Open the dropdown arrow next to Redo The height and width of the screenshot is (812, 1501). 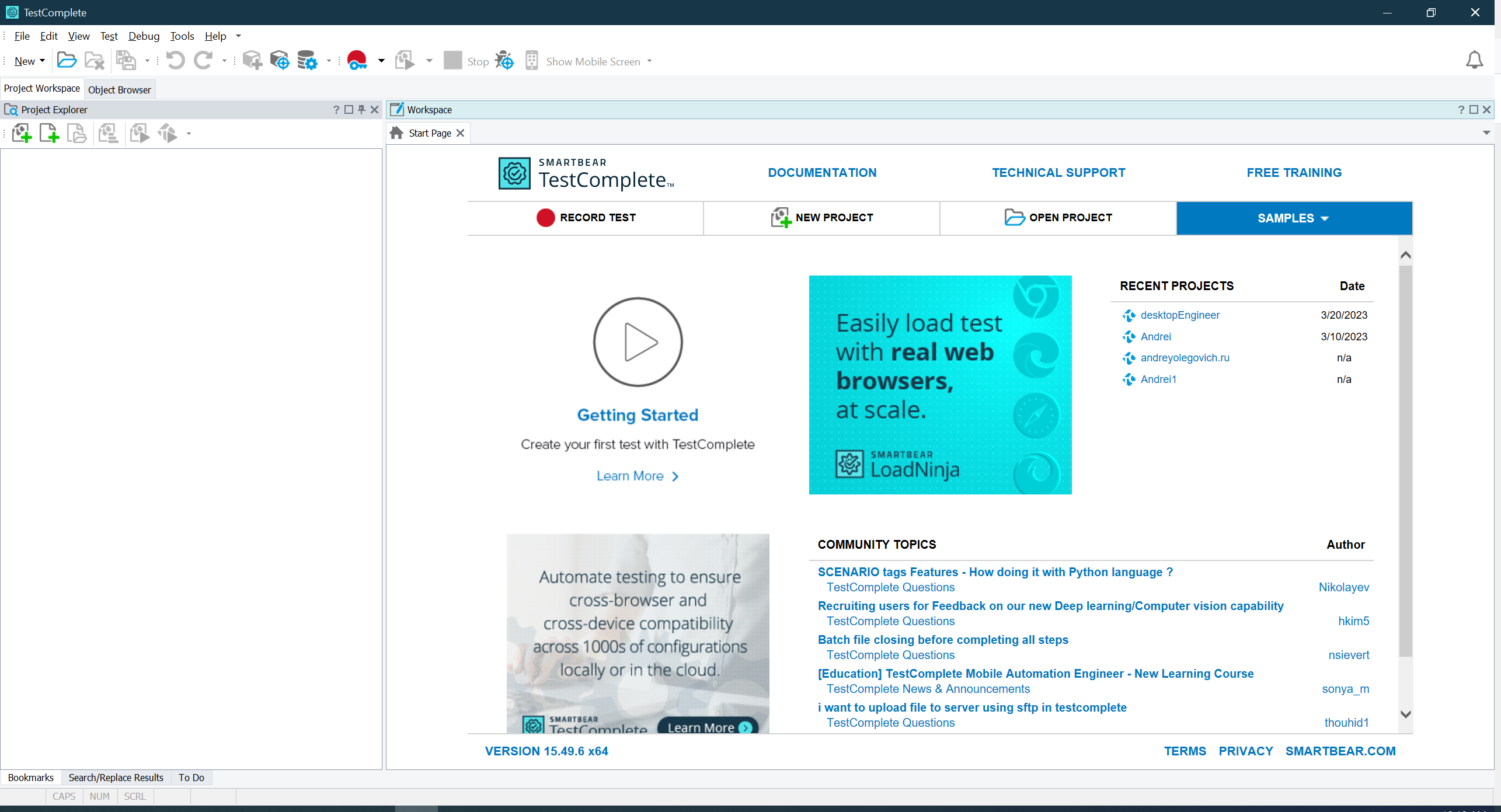click(224, 61)
